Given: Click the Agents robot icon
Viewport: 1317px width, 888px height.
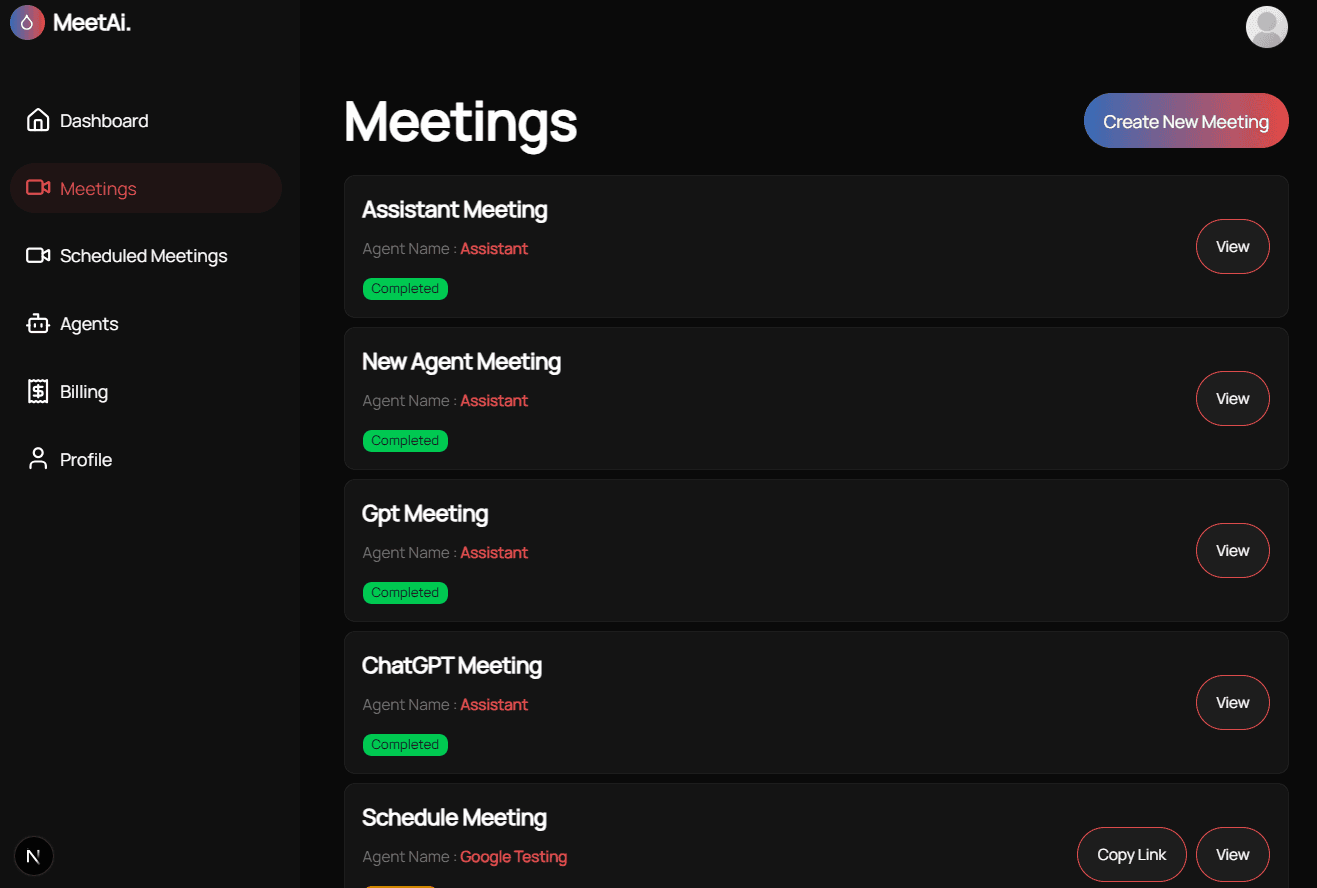Looking at the screenshot, I should [38, 324].
